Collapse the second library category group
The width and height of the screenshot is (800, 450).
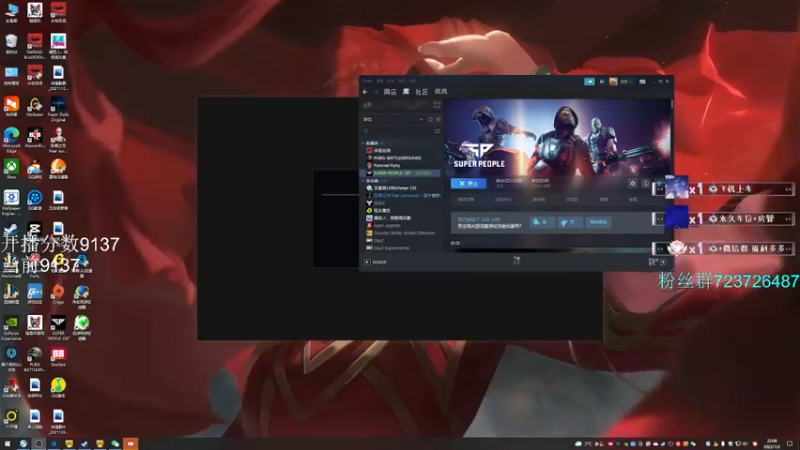(363, 181)
